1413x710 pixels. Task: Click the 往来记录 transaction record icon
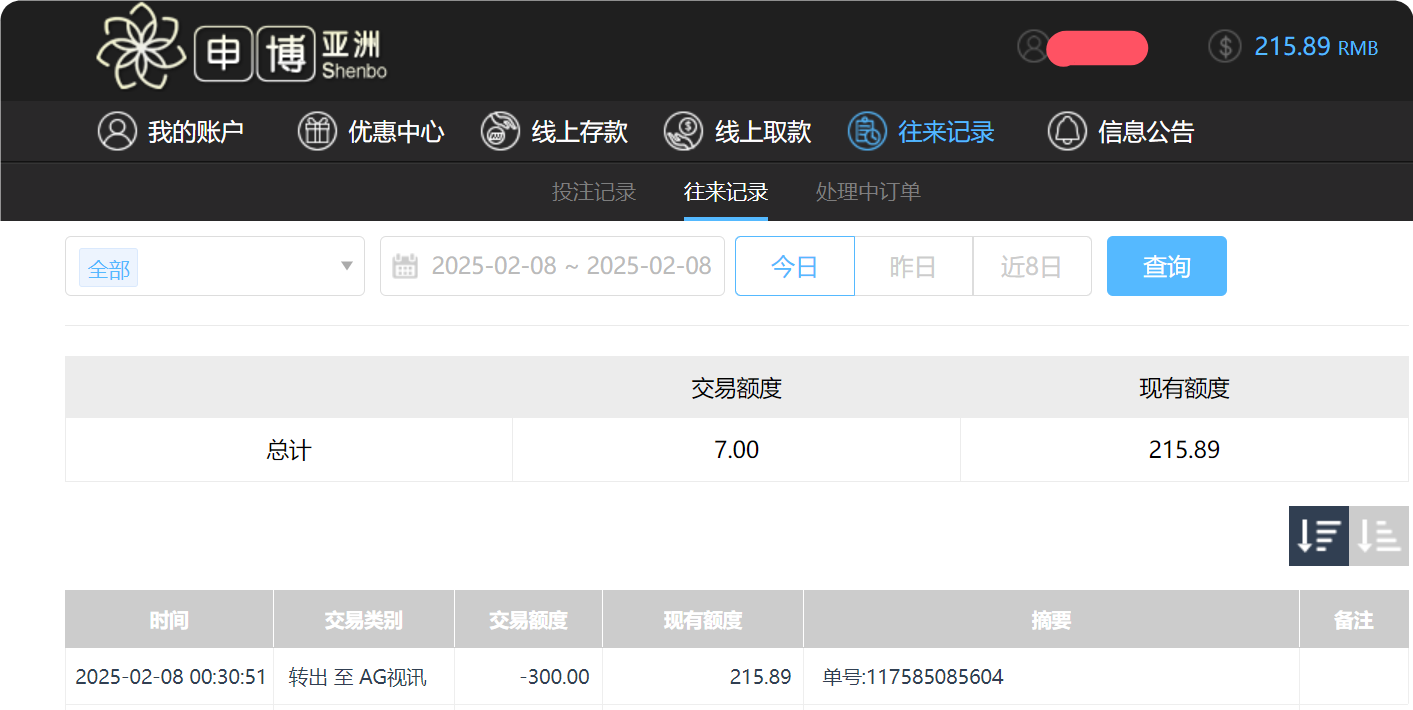pos(867,131)
